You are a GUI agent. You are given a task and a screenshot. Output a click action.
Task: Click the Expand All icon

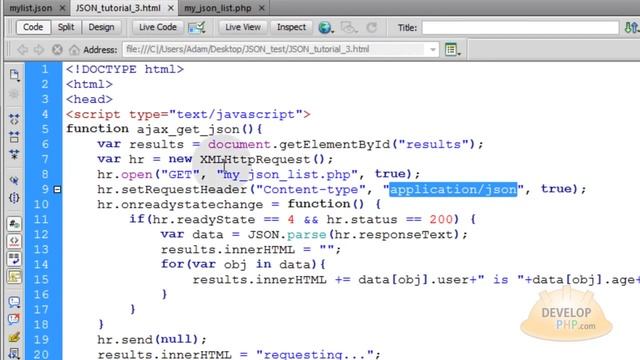[14, 154]
